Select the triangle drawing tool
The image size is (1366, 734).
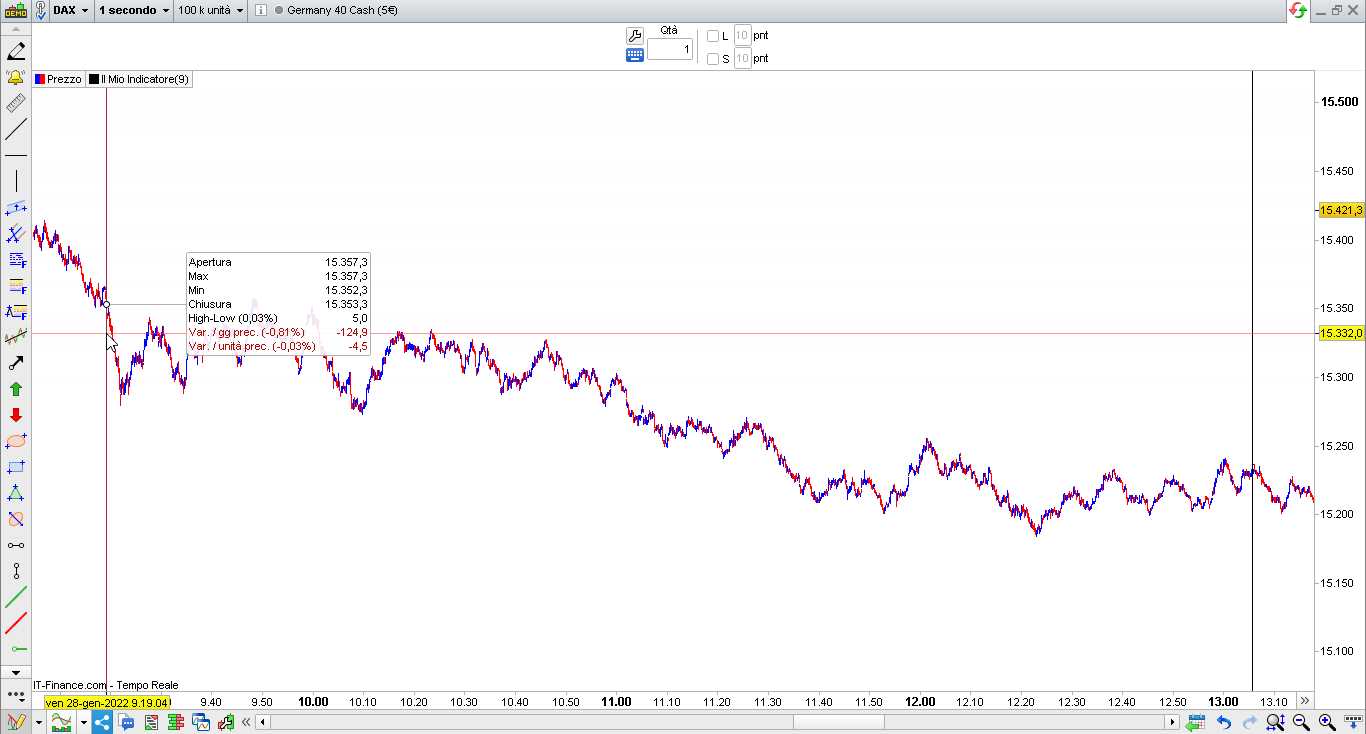[x=16, y=493]
